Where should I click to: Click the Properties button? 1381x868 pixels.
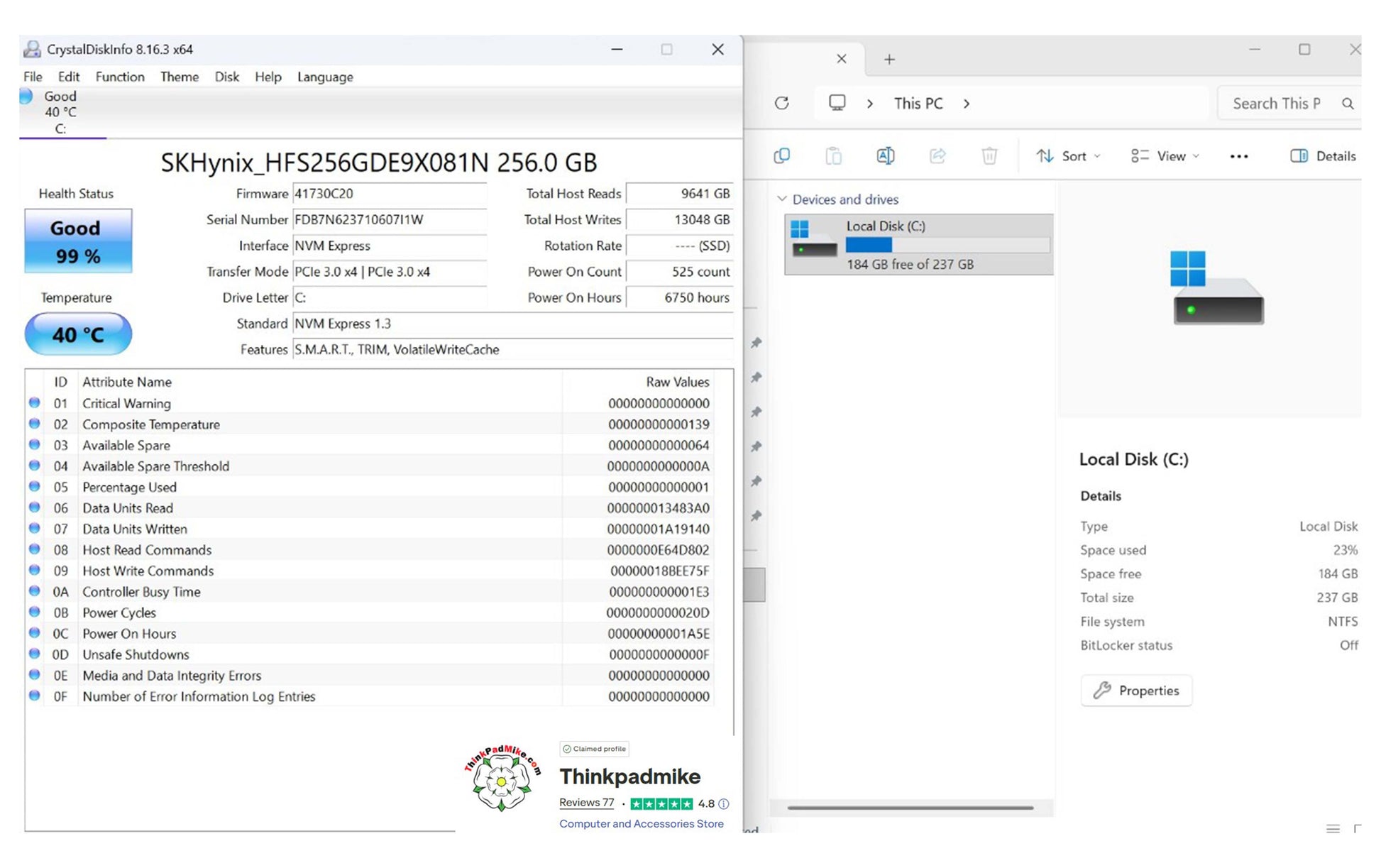(x=1135, y=691)
